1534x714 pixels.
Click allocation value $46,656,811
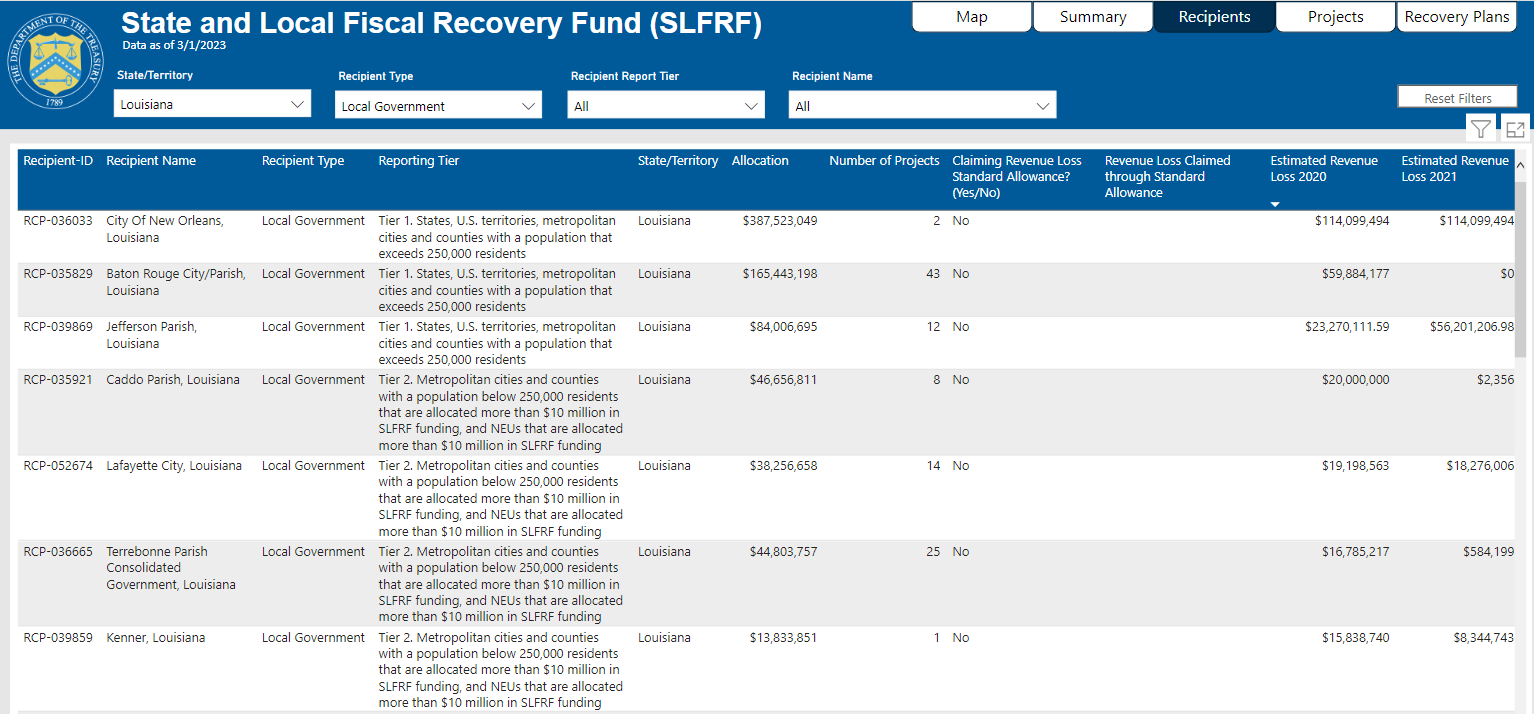coord(783,379)
